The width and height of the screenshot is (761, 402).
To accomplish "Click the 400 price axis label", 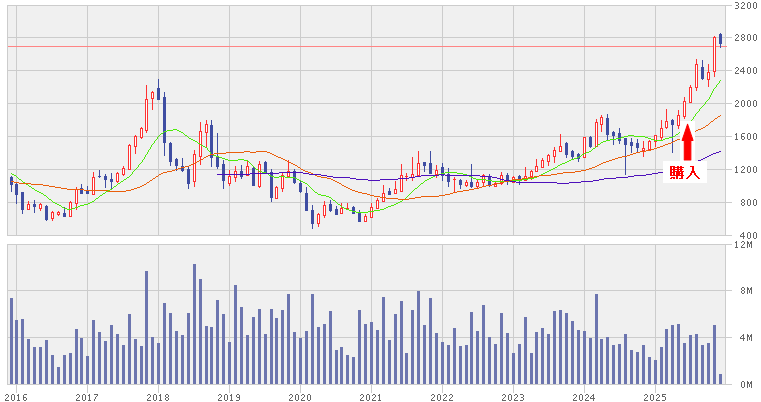I will (743, 236).
